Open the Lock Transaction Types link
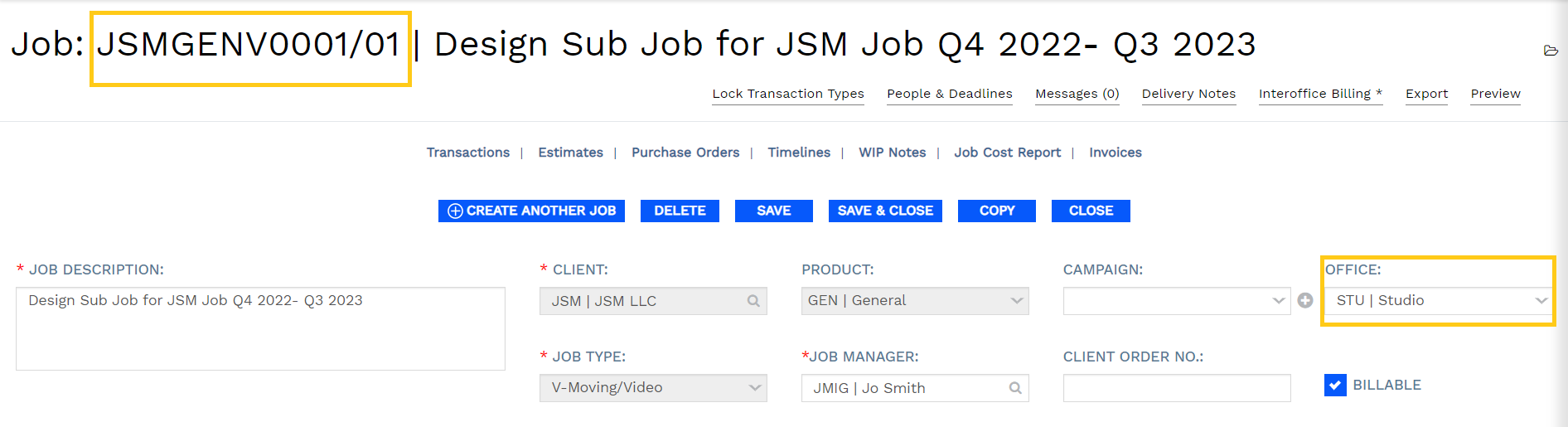This screenshot has width=1568, height=427. 788,94
